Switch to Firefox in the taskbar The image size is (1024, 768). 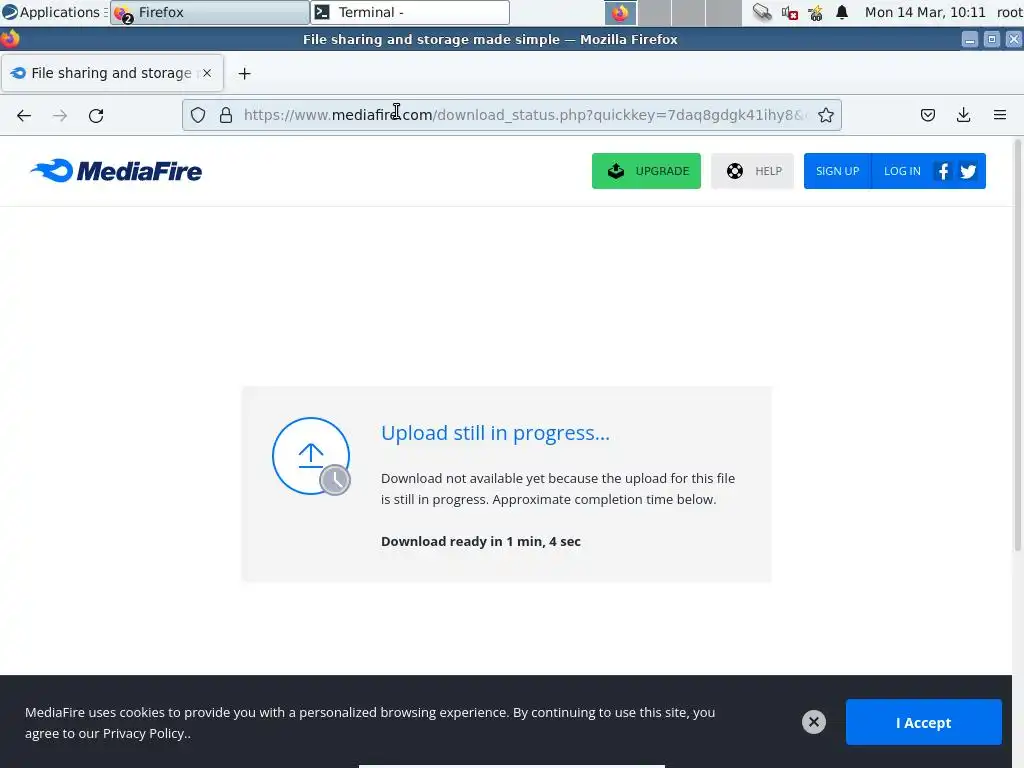point(210,12)
